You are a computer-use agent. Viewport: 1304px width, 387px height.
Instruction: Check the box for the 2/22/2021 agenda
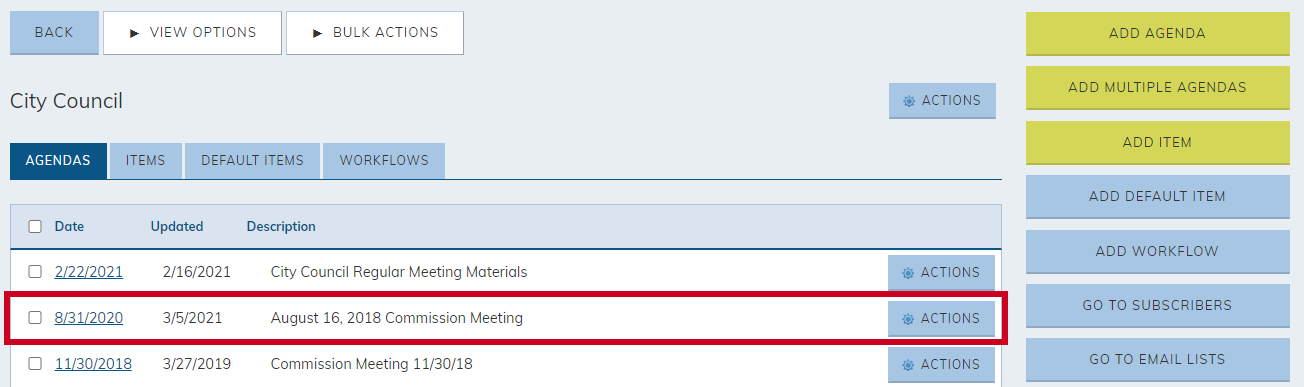[35, 272]
